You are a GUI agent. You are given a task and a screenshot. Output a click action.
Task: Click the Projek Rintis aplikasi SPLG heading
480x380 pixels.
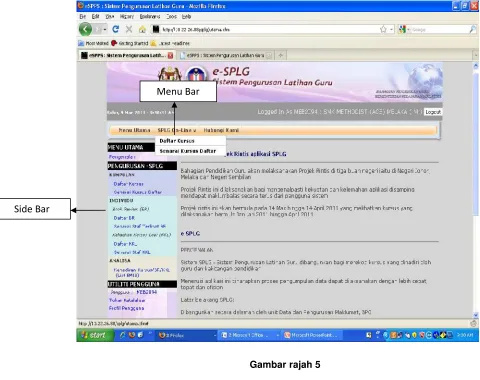[255, 154]
